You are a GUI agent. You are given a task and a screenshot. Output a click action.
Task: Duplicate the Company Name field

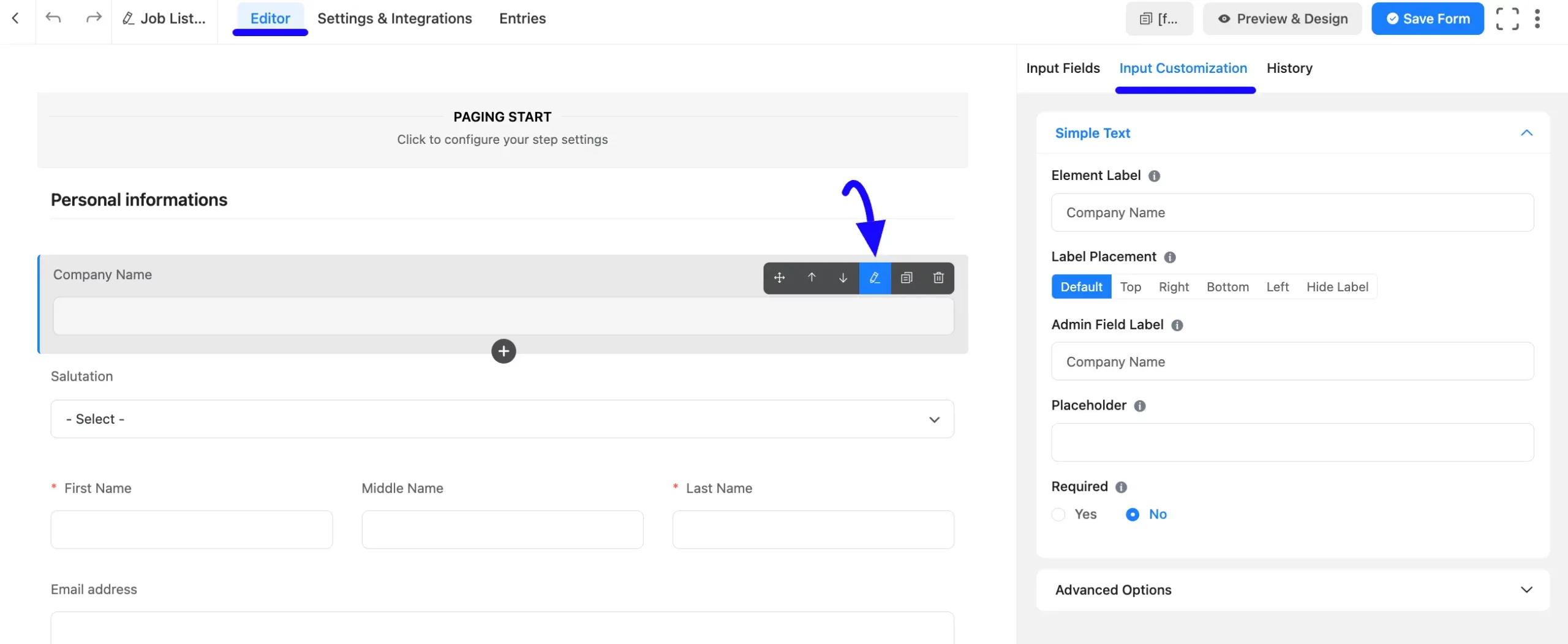(x=907, y=278)
